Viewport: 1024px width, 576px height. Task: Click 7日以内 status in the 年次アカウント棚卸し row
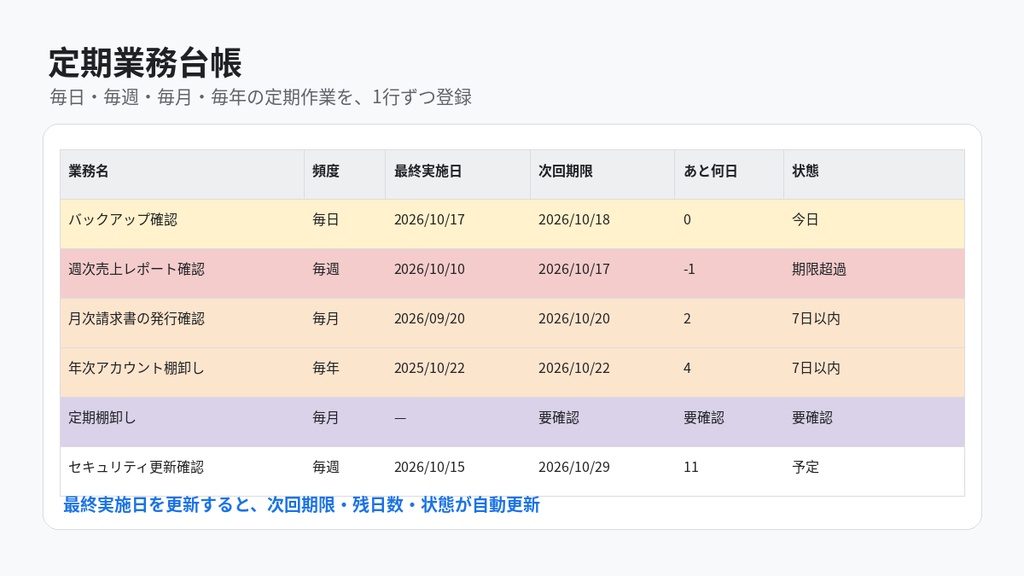click(x=874, y=372)
